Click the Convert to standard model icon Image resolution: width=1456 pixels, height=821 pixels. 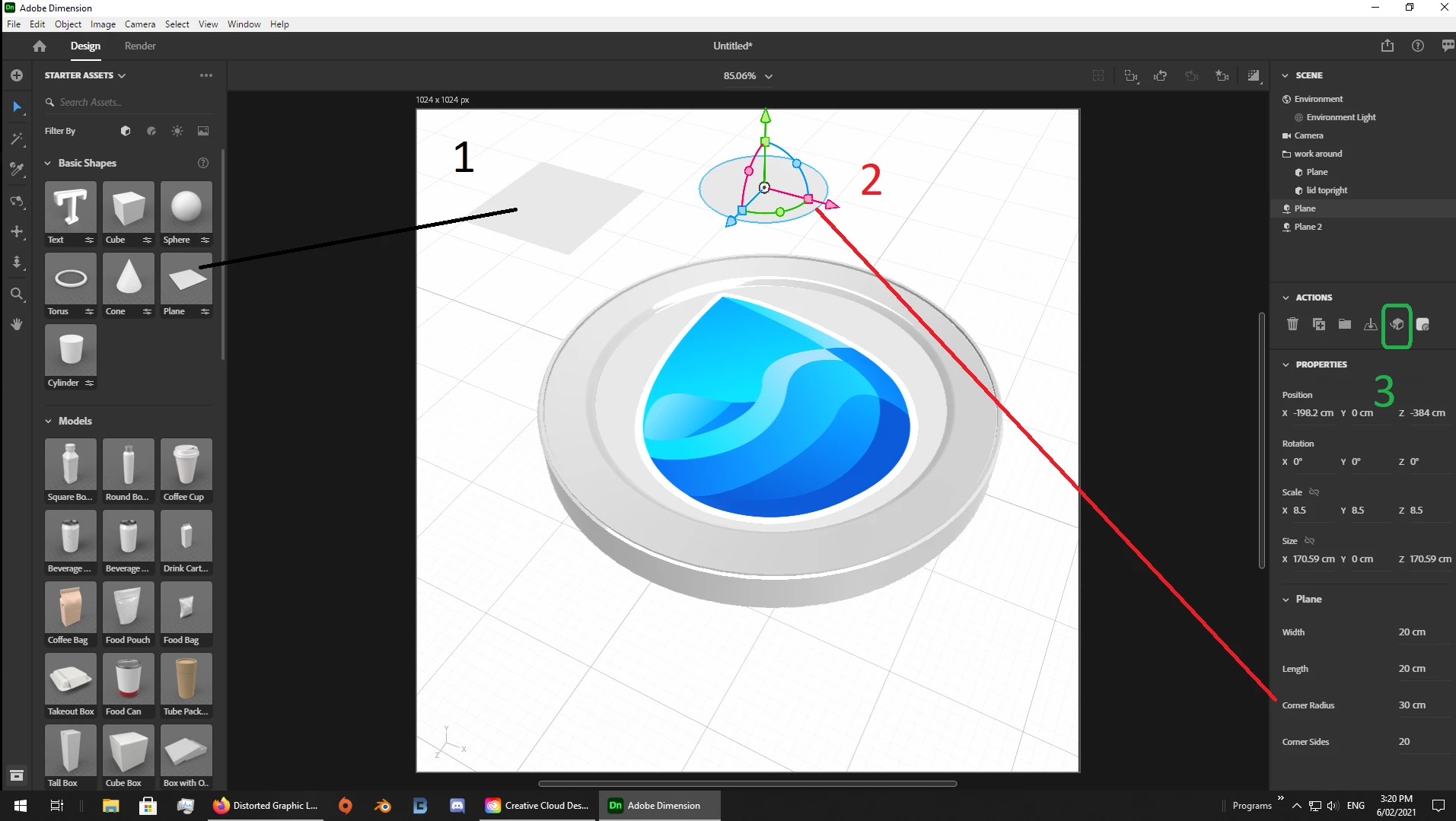1397,325
